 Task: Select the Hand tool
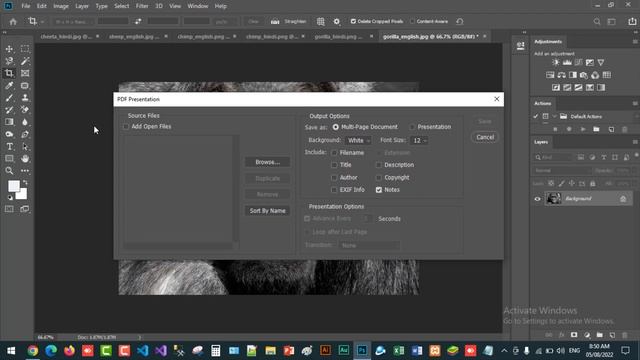point(25,159)
